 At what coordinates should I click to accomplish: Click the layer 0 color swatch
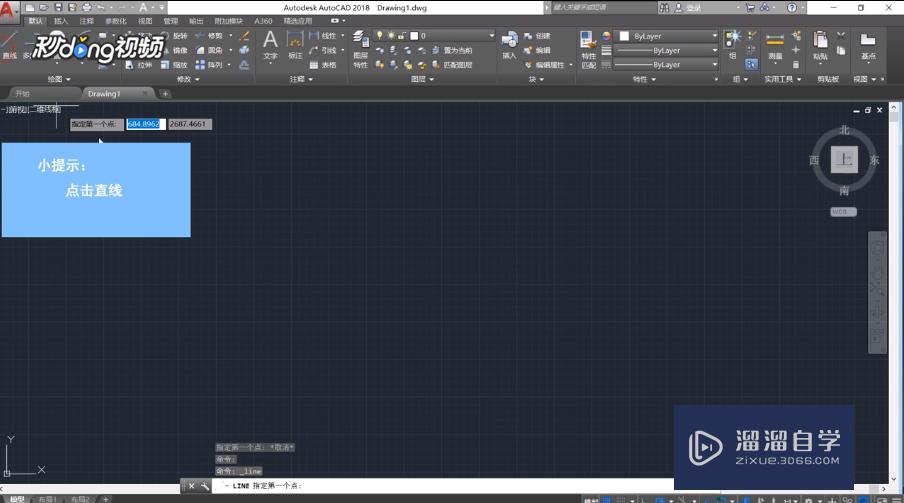click(x=413, y=36)
